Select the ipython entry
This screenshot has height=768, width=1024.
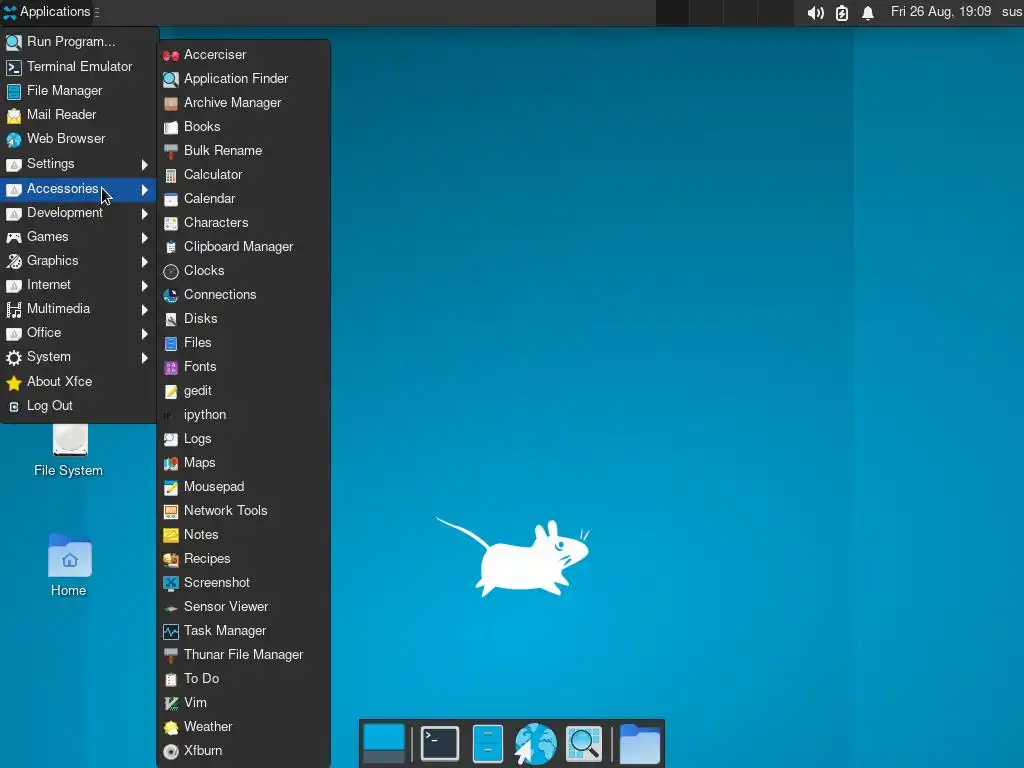point(243,415)
